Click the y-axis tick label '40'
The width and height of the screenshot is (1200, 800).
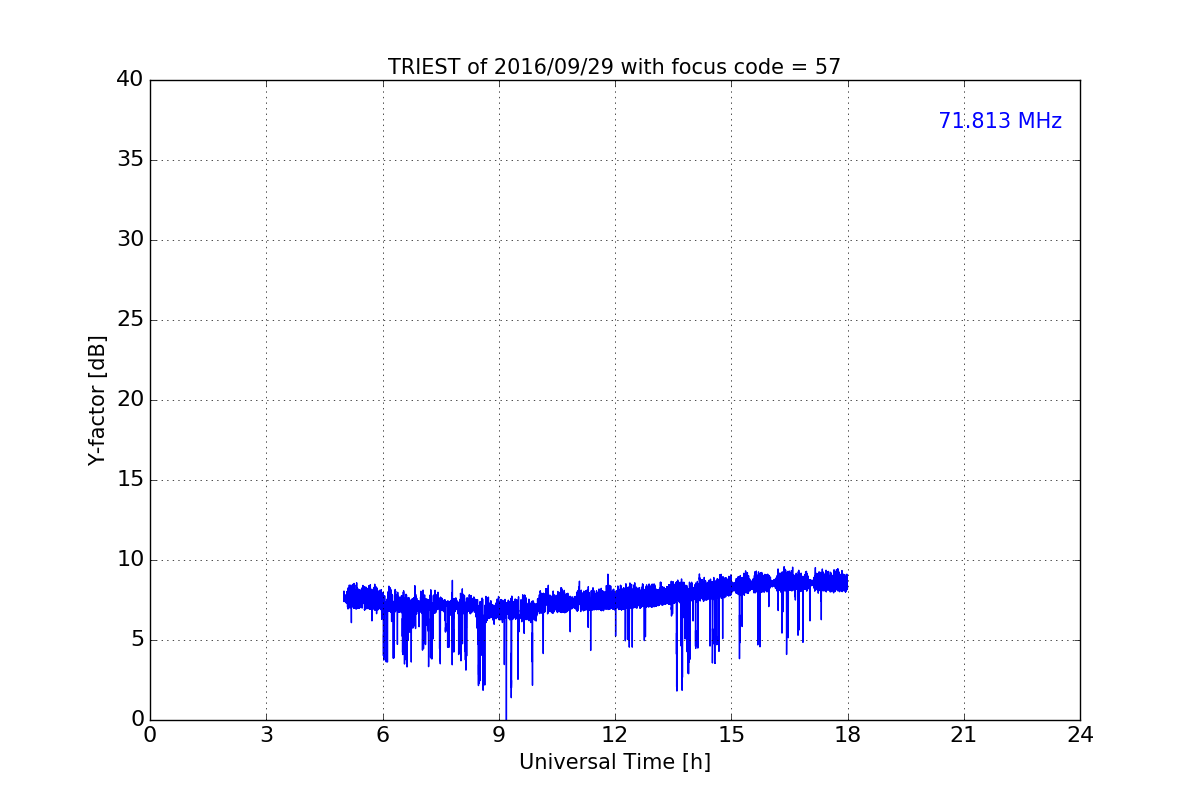(130, 79)
